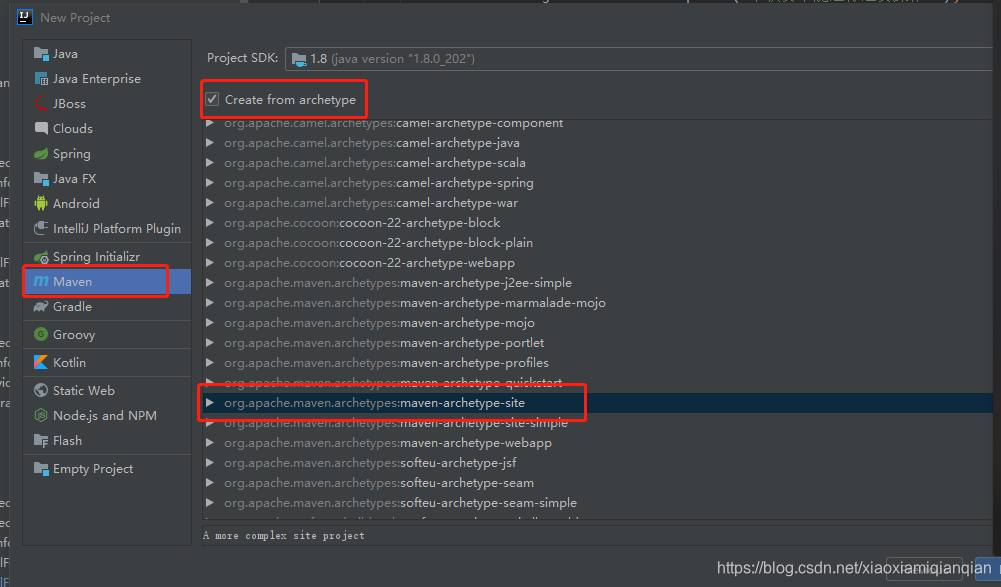Select softeu-archetype-seam-simple archetype
This screenshot has width=1001, height=587.
point(400,503)
